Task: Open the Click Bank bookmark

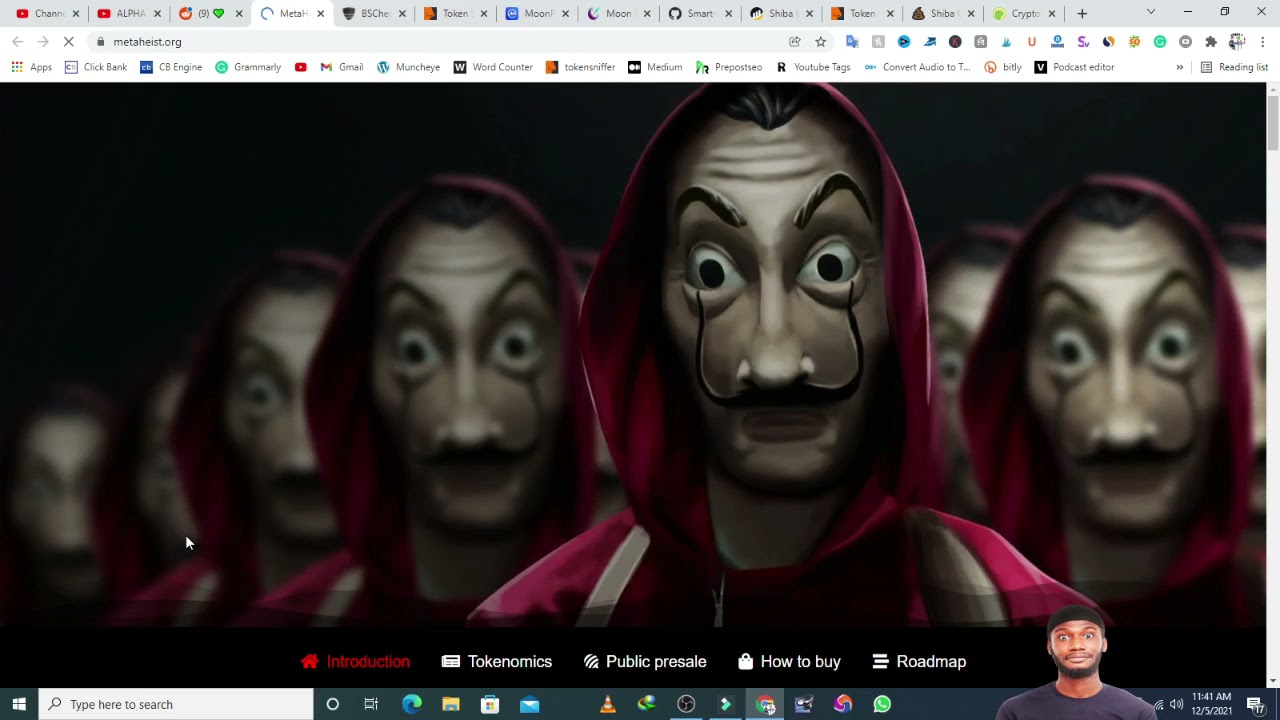Action: (x=95, y=67)
